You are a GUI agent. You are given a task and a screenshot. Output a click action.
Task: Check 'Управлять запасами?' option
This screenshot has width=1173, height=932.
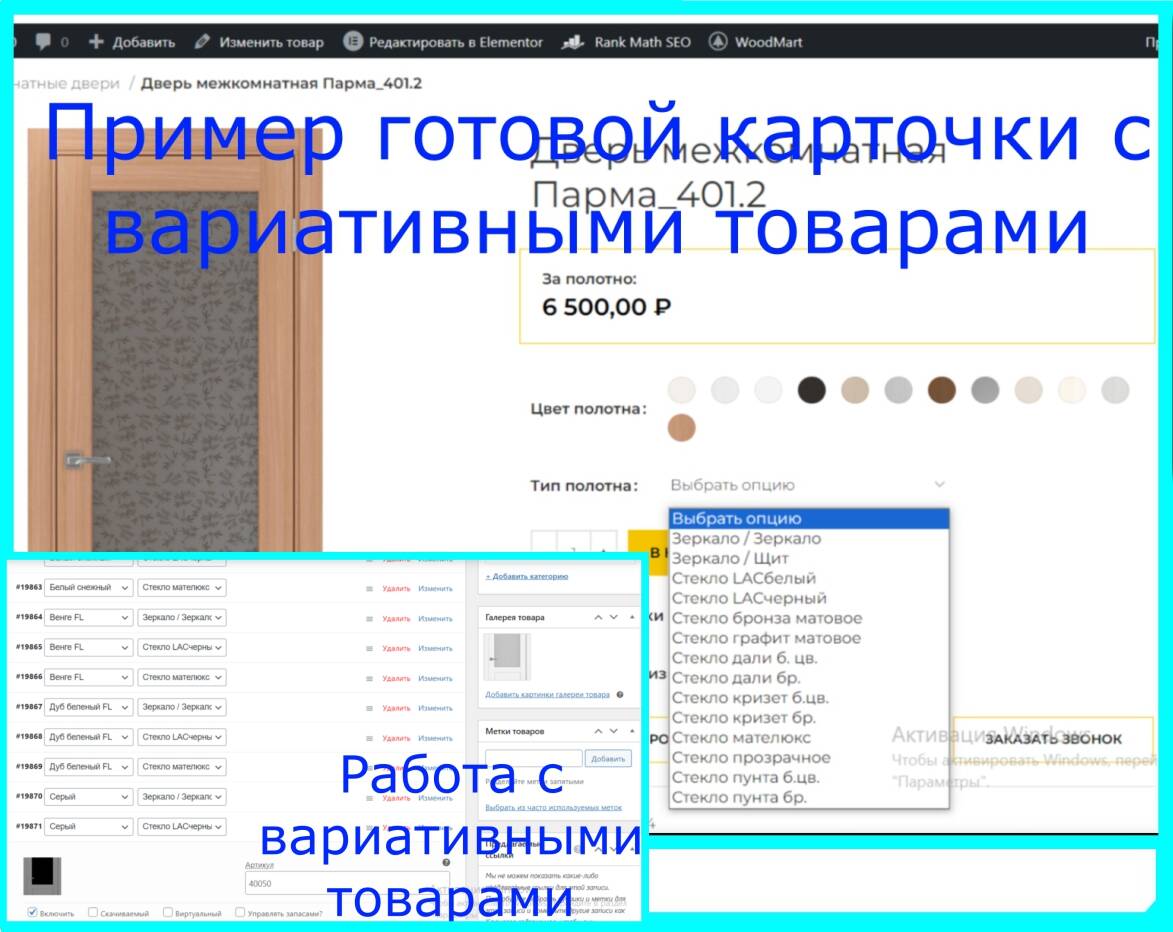point(240,912)
